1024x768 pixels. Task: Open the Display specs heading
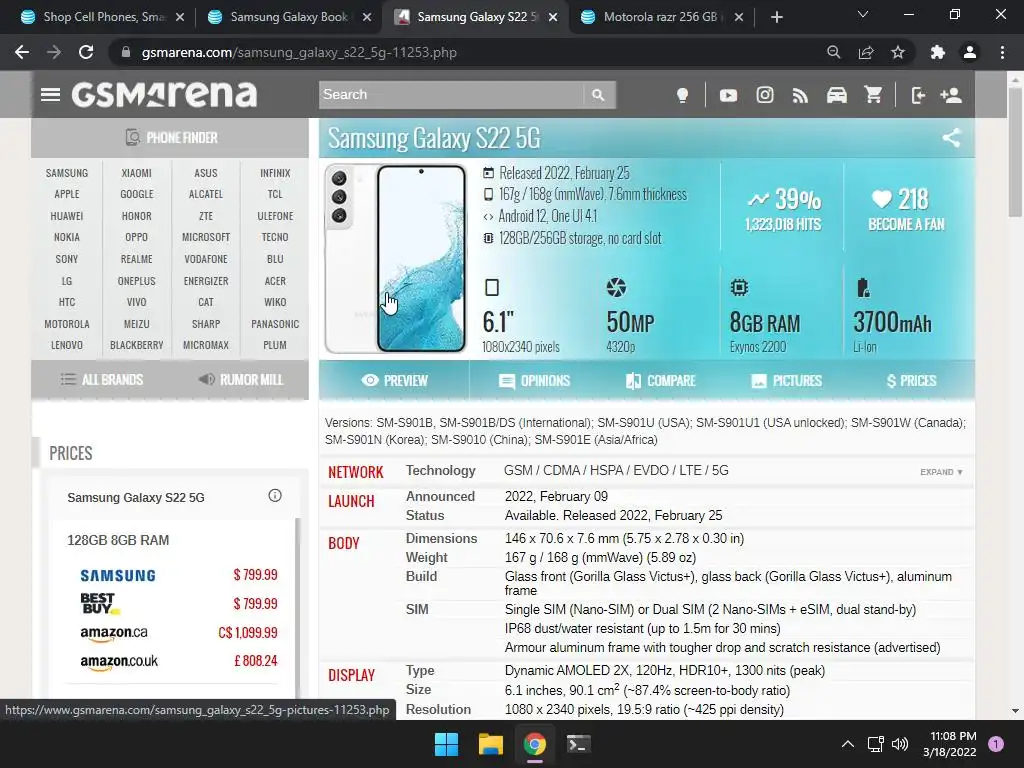click(351, 675)
